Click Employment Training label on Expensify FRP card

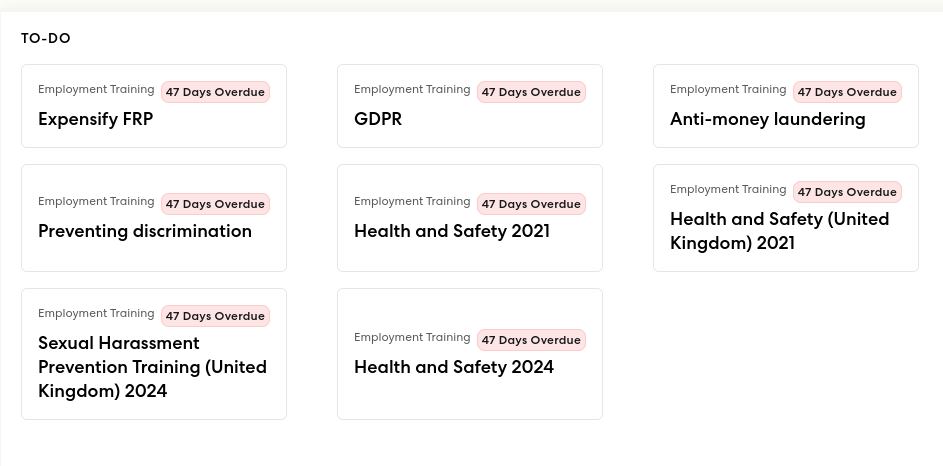pos(96,90)
